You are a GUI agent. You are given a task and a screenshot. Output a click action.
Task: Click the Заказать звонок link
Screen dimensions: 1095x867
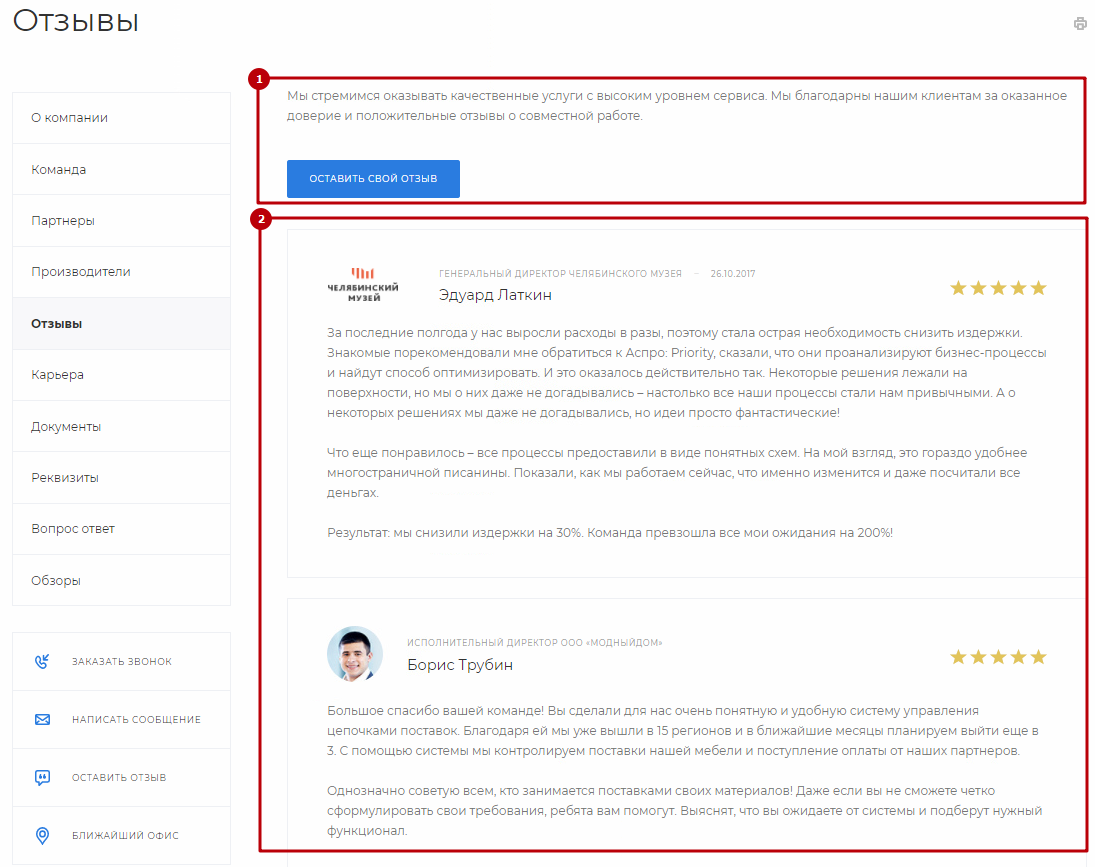(x=122, y=661)
